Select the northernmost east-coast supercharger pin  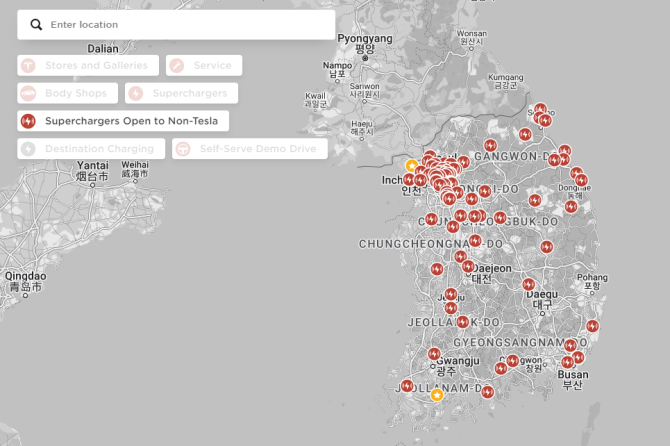point(539,110)
